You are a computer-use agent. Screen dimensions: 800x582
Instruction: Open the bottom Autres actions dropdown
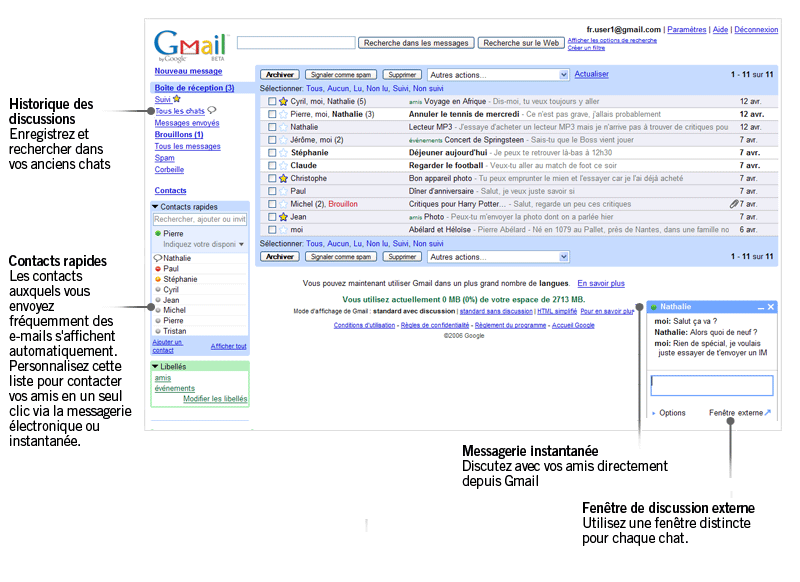coord(498,257)
